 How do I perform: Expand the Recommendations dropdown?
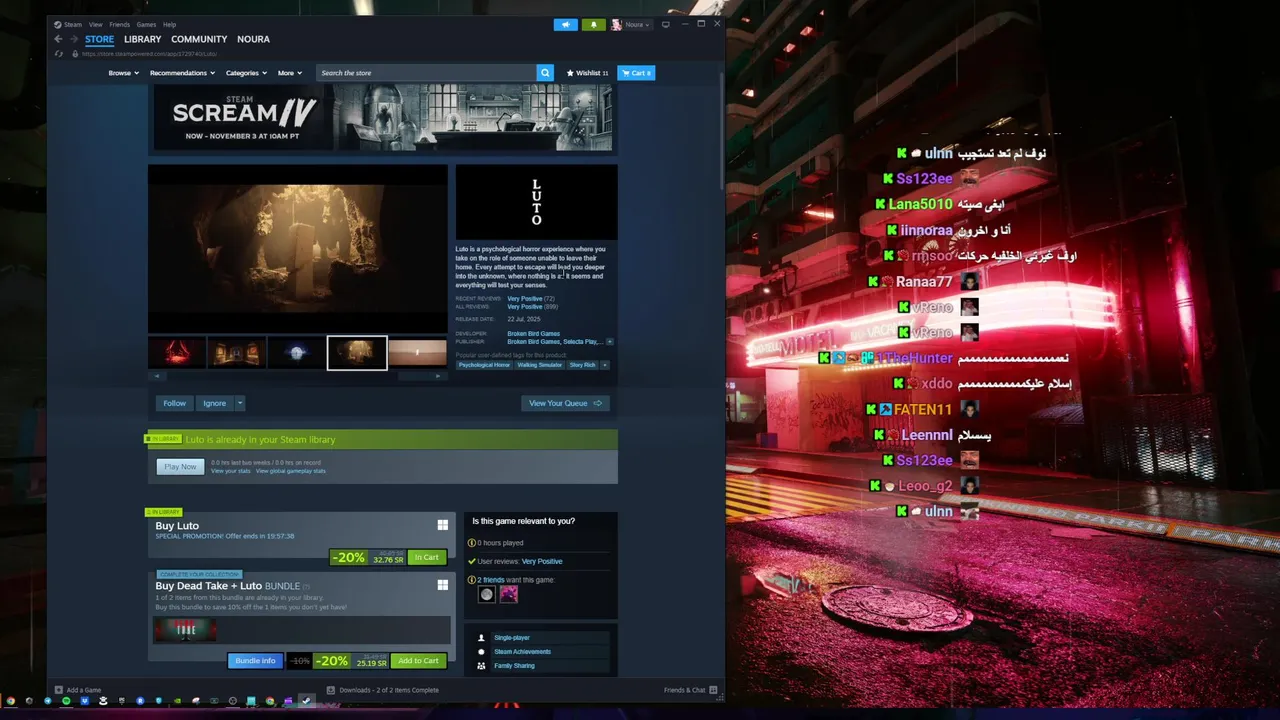182,73
